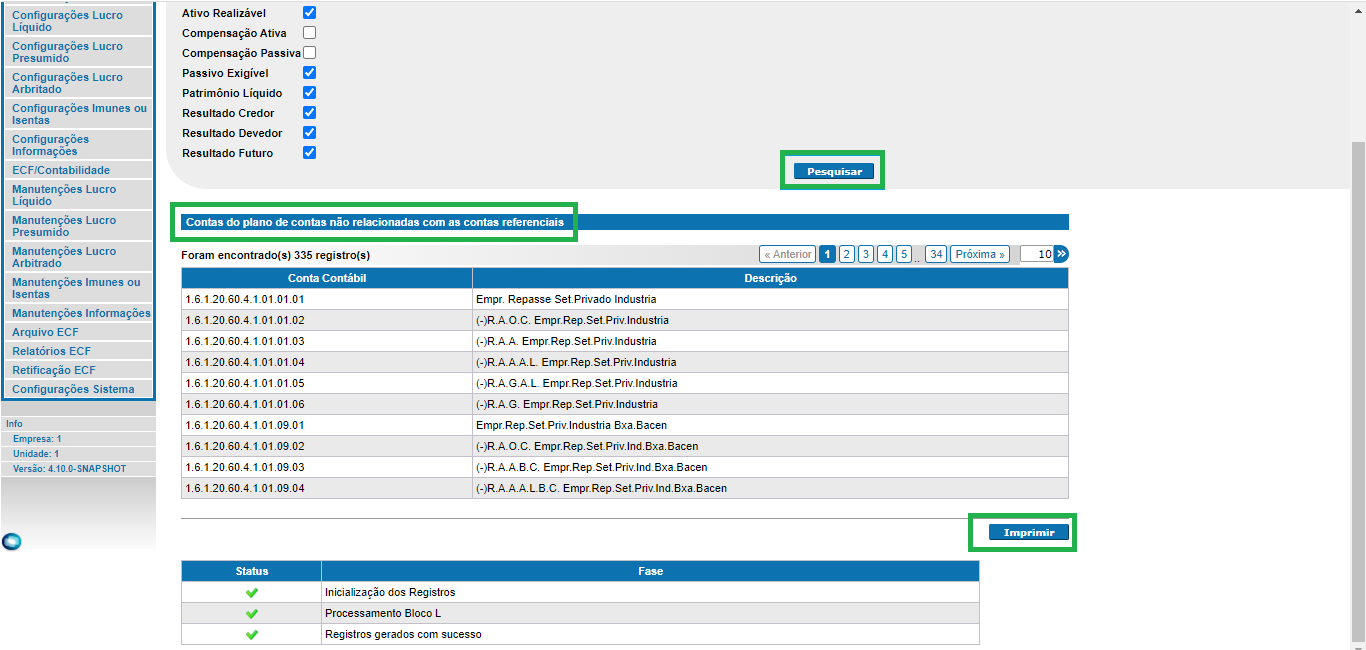The height and width of the screenshot is (650, 1366).
Task: Check the Compensação Passiva checkbox
Action: tap(310, 53)
